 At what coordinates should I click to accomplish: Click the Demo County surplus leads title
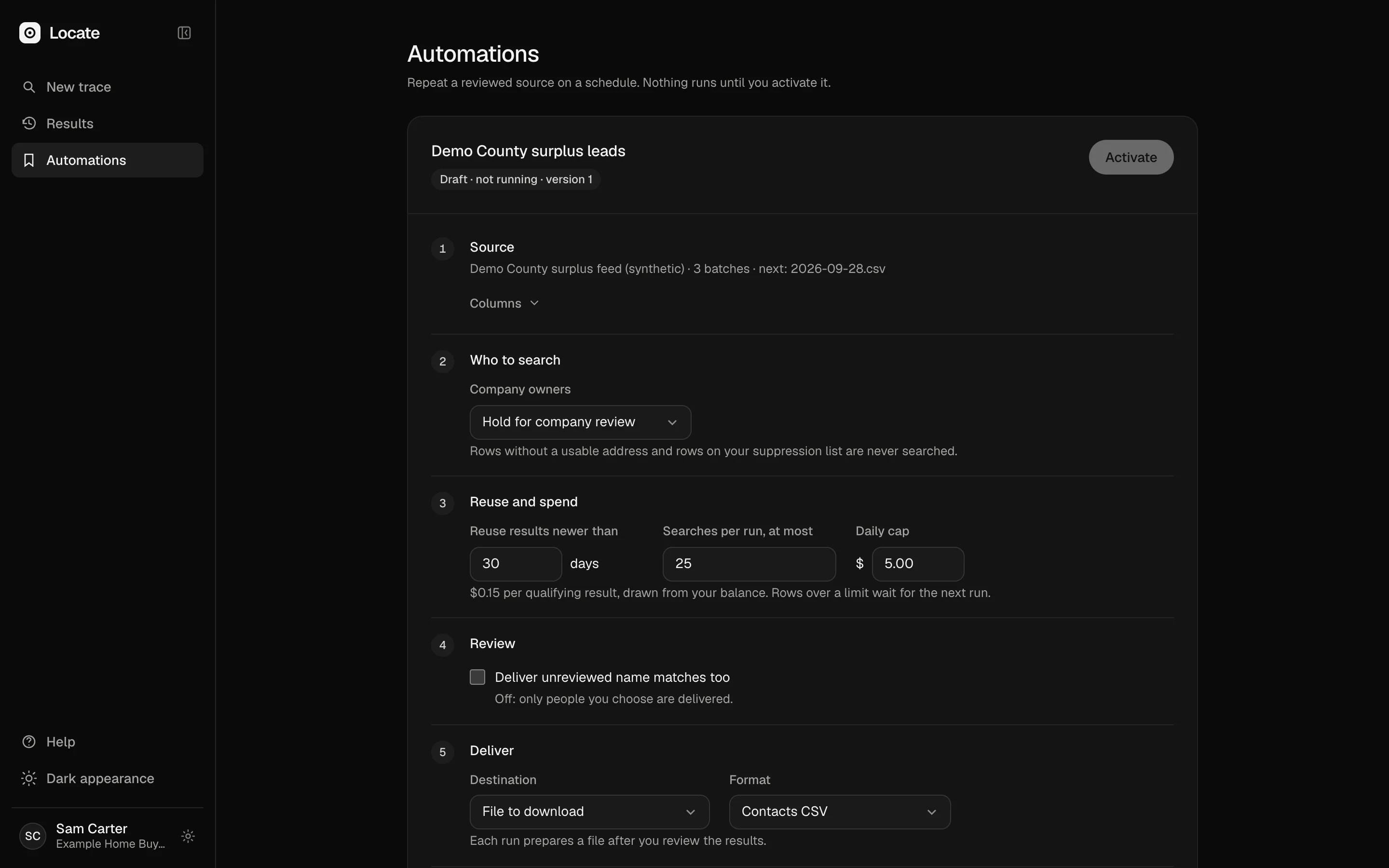528,151
